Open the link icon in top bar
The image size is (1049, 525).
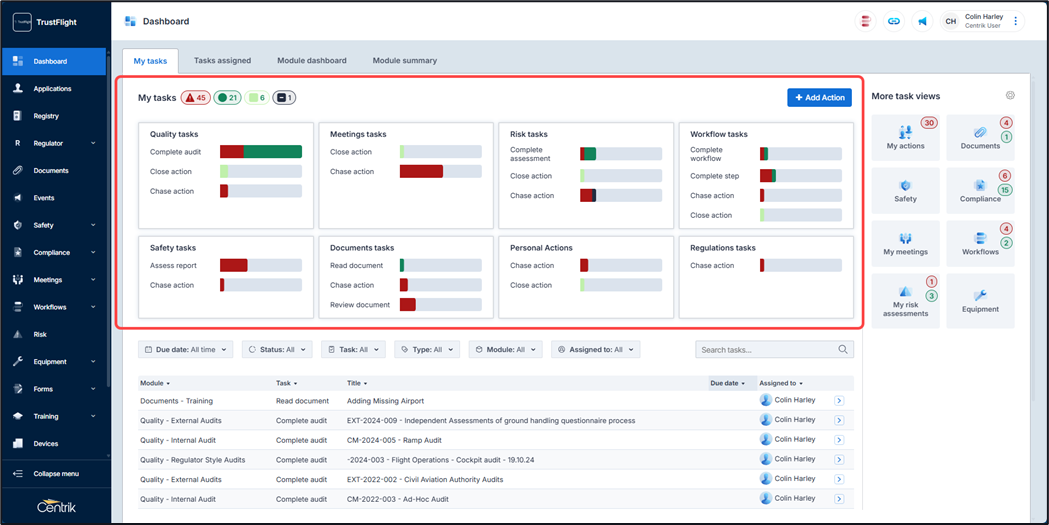click(x=894, y=21)
